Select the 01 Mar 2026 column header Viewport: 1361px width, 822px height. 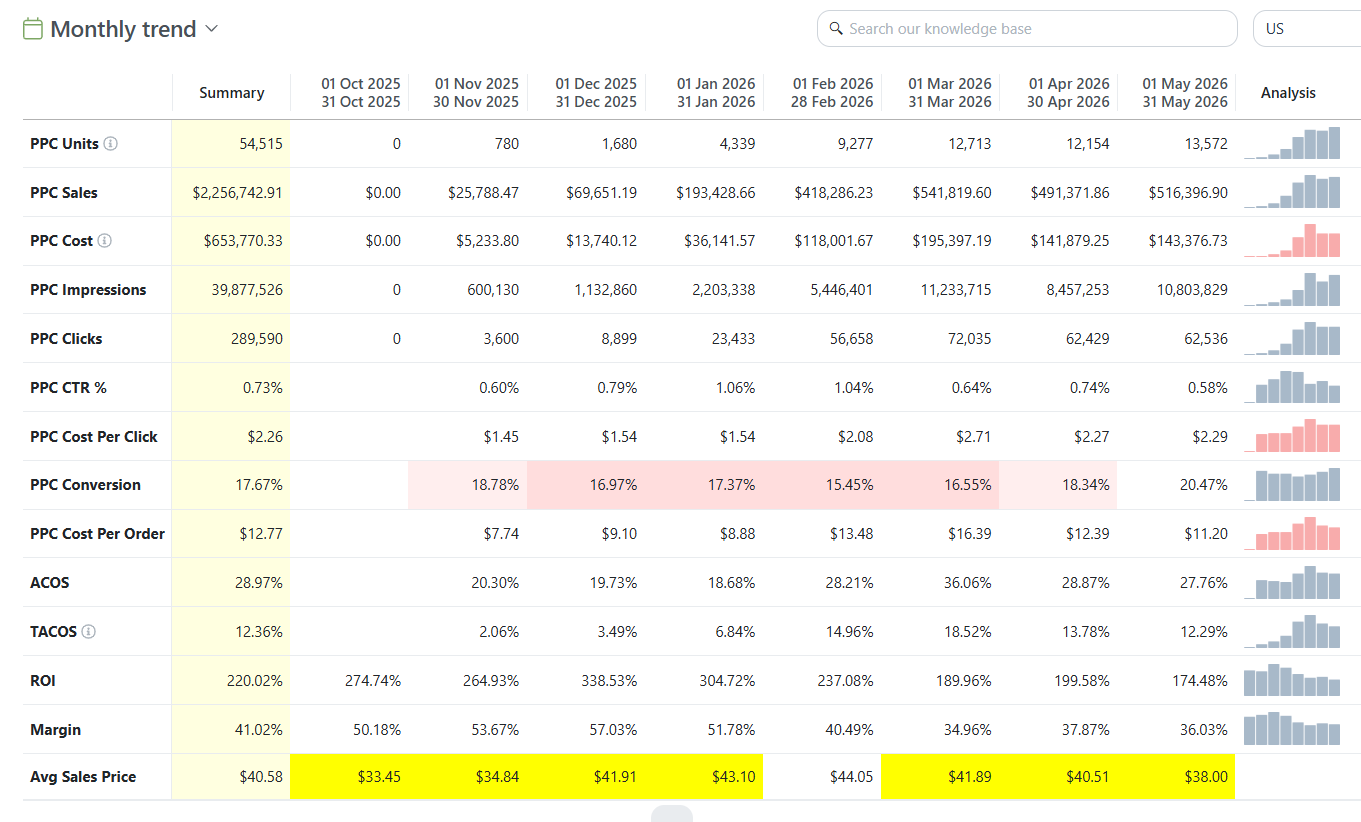coord(950,93)
